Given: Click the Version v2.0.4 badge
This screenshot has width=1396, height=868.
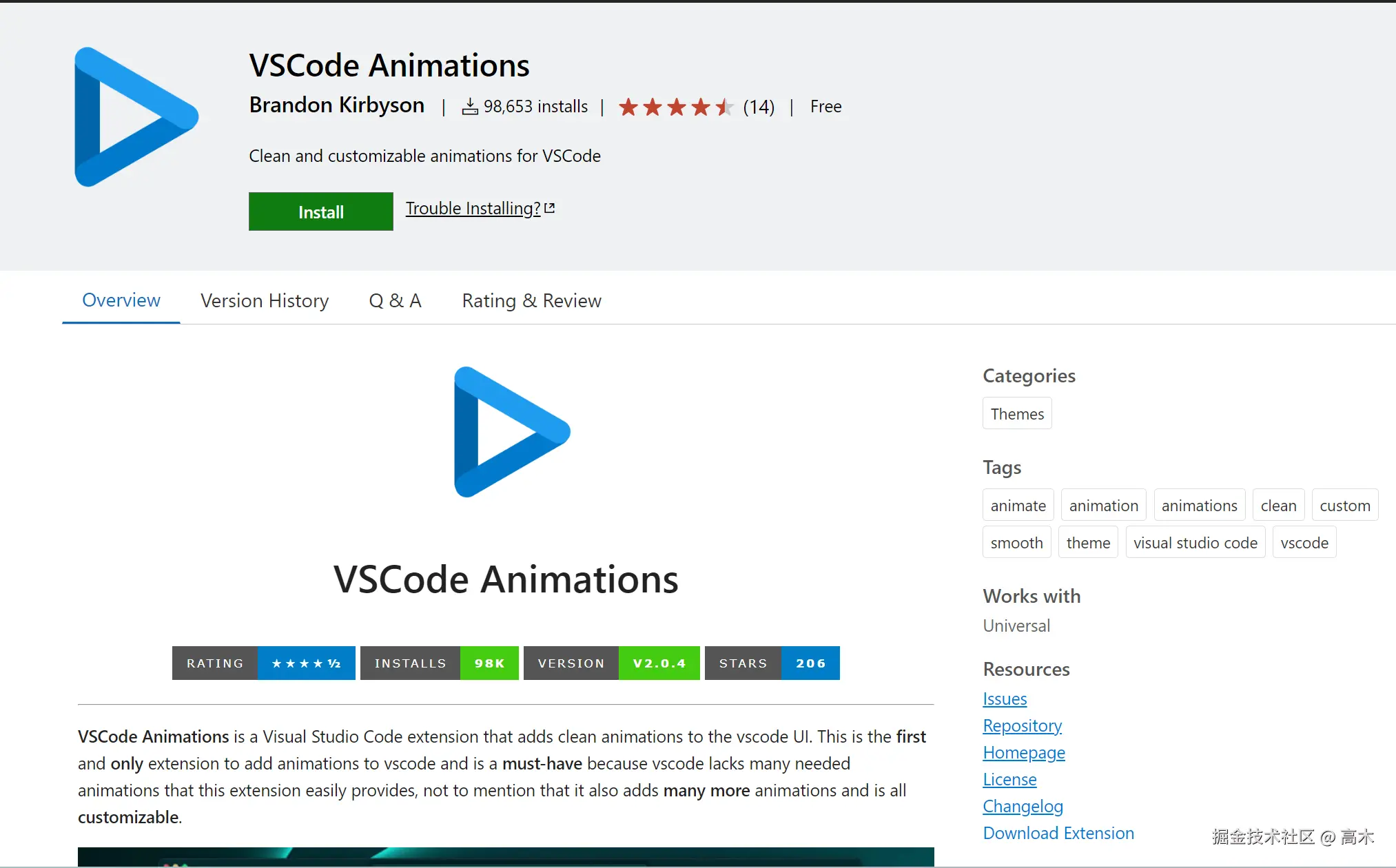Looking at the screenshot, I should [x=611, y=663].
